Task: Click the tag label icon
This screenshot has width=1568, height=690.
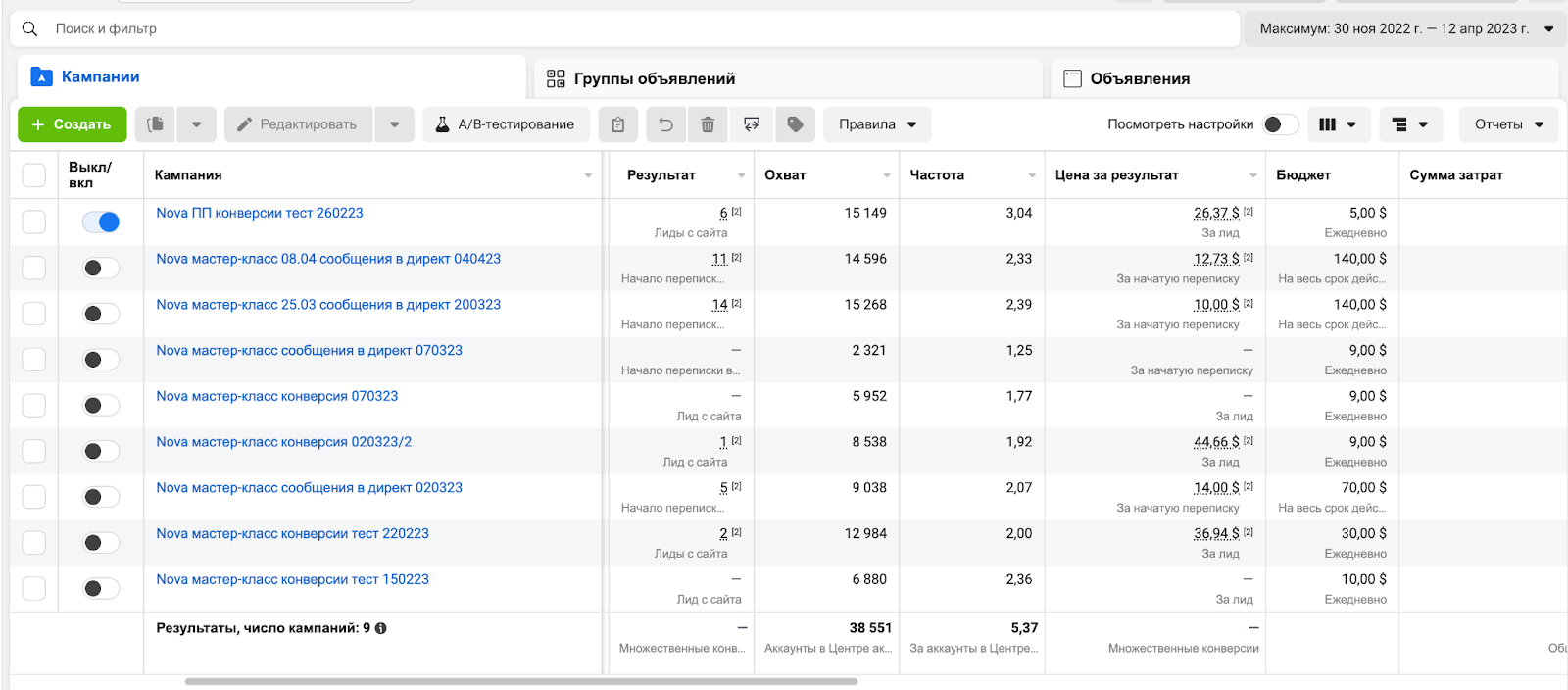Action: tap(795, 124)
